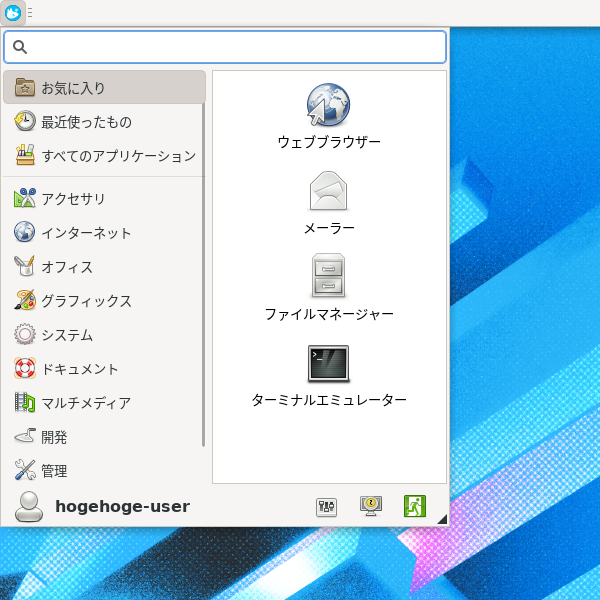Viewport: 600px width, 600px height.
Task: Click the panel handle next to menu button
Action: pos(30,13)
